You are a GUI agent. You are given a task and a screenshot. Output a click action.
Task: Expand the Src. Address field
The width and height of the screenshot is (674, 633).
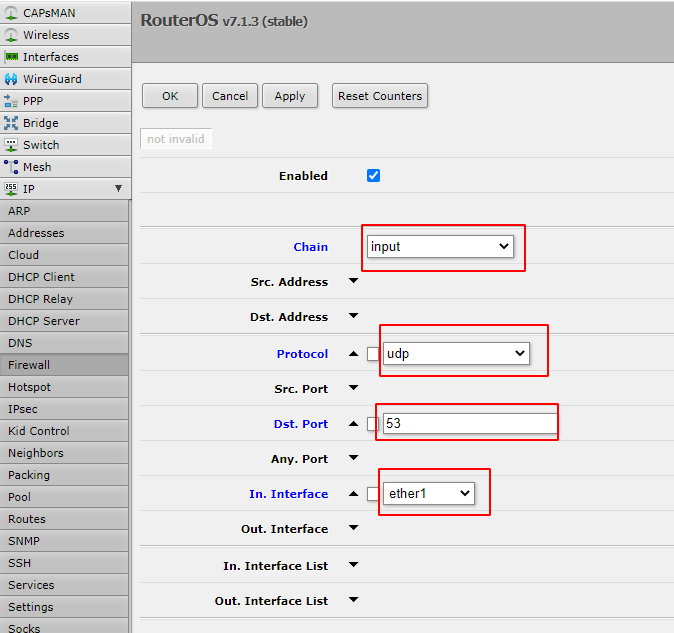(354, 281)
